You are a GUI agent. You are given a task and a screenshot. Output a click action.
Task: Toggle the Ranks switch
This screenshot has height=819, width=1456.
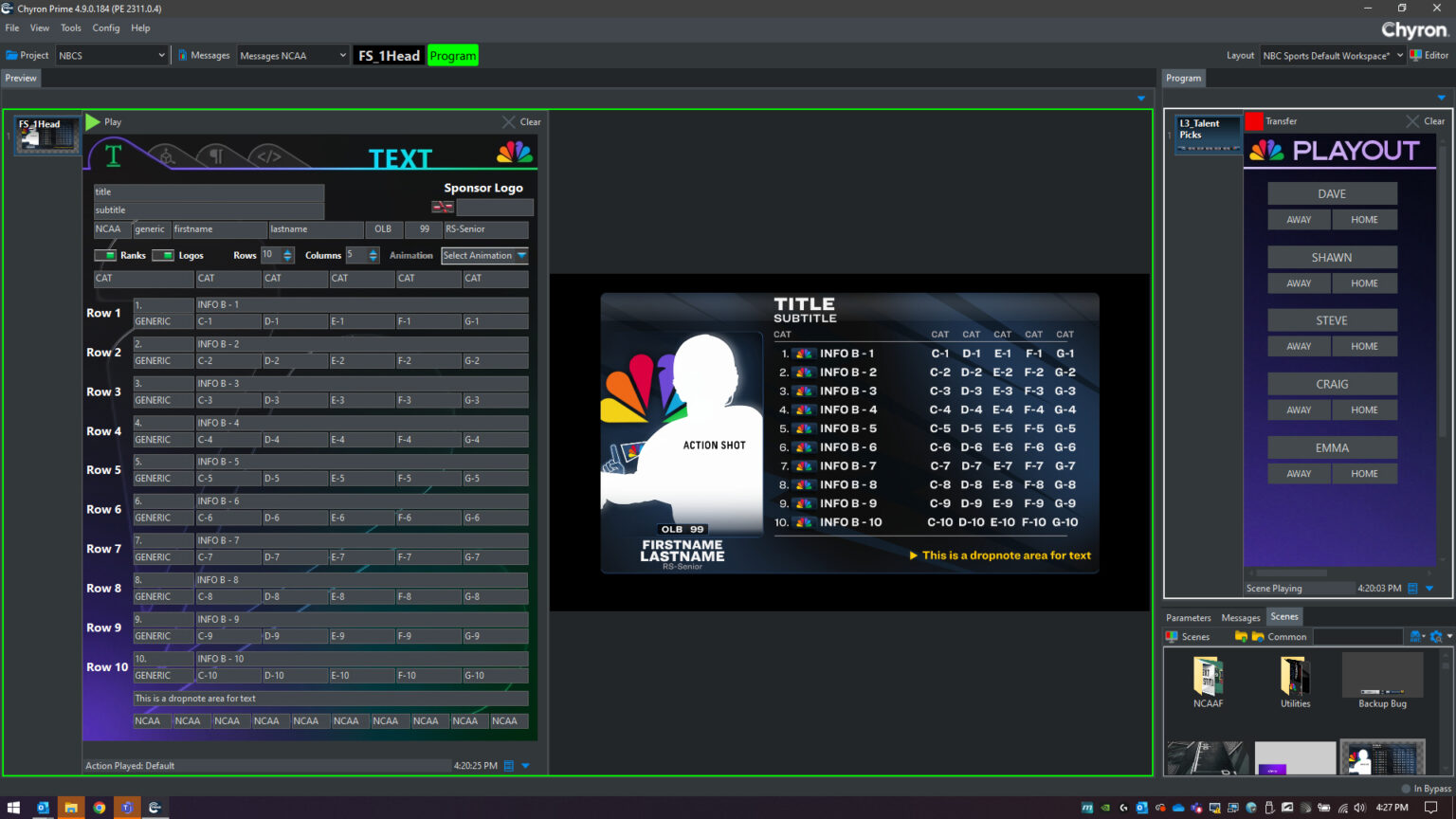pyautogui.click(x=105, y=255)
